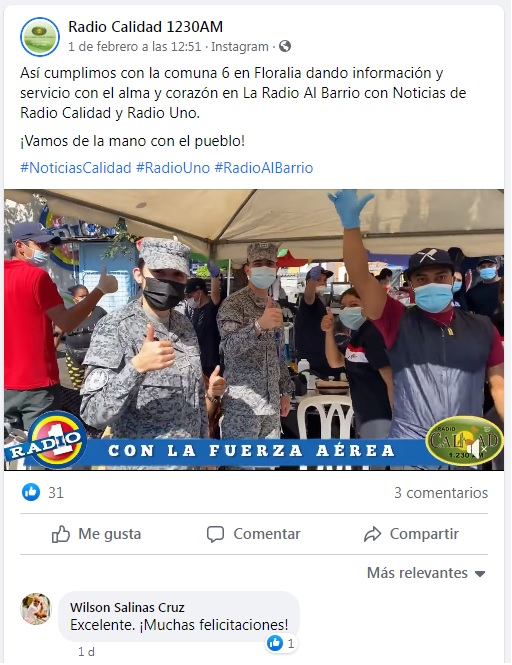
Task: Click the thumbs-up Me gusta button
Action: [x=96, y=534]
